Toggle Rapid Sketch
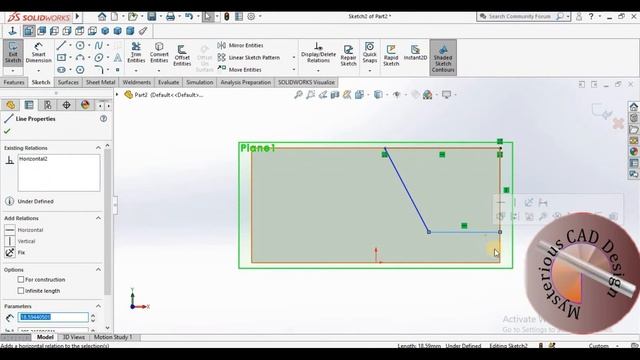 391,55
